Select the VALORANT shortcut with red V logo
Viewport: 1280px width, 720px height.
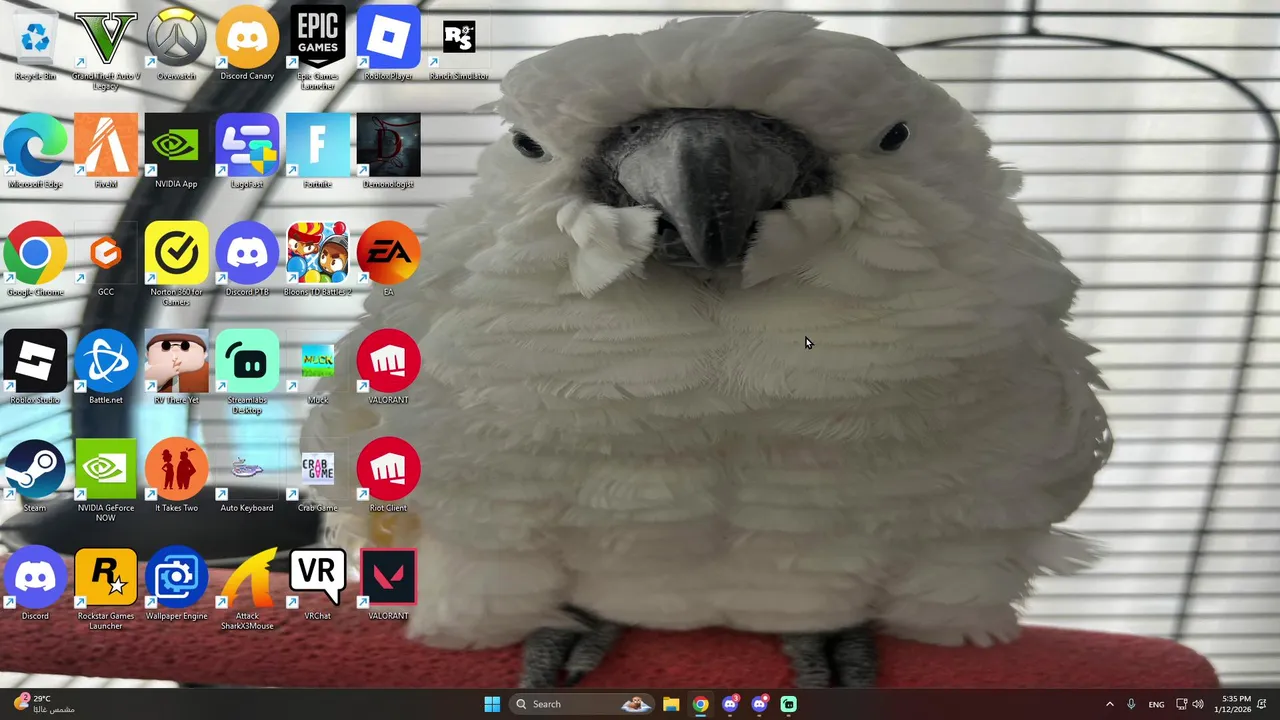pyautogui.click(x=388, y=585)
